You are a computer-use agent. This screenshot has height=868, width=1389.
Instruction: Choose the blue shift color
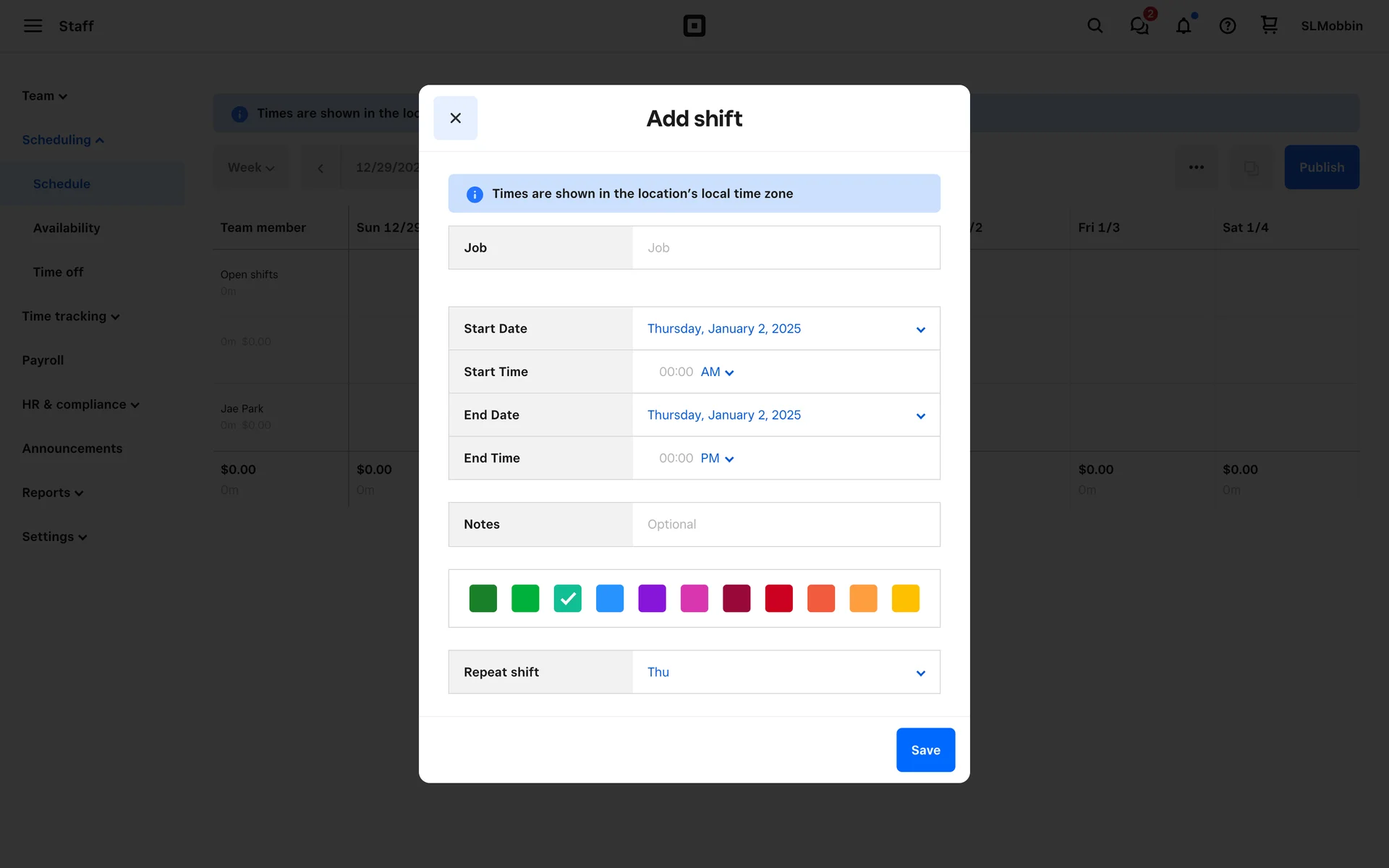coord(610,598)
